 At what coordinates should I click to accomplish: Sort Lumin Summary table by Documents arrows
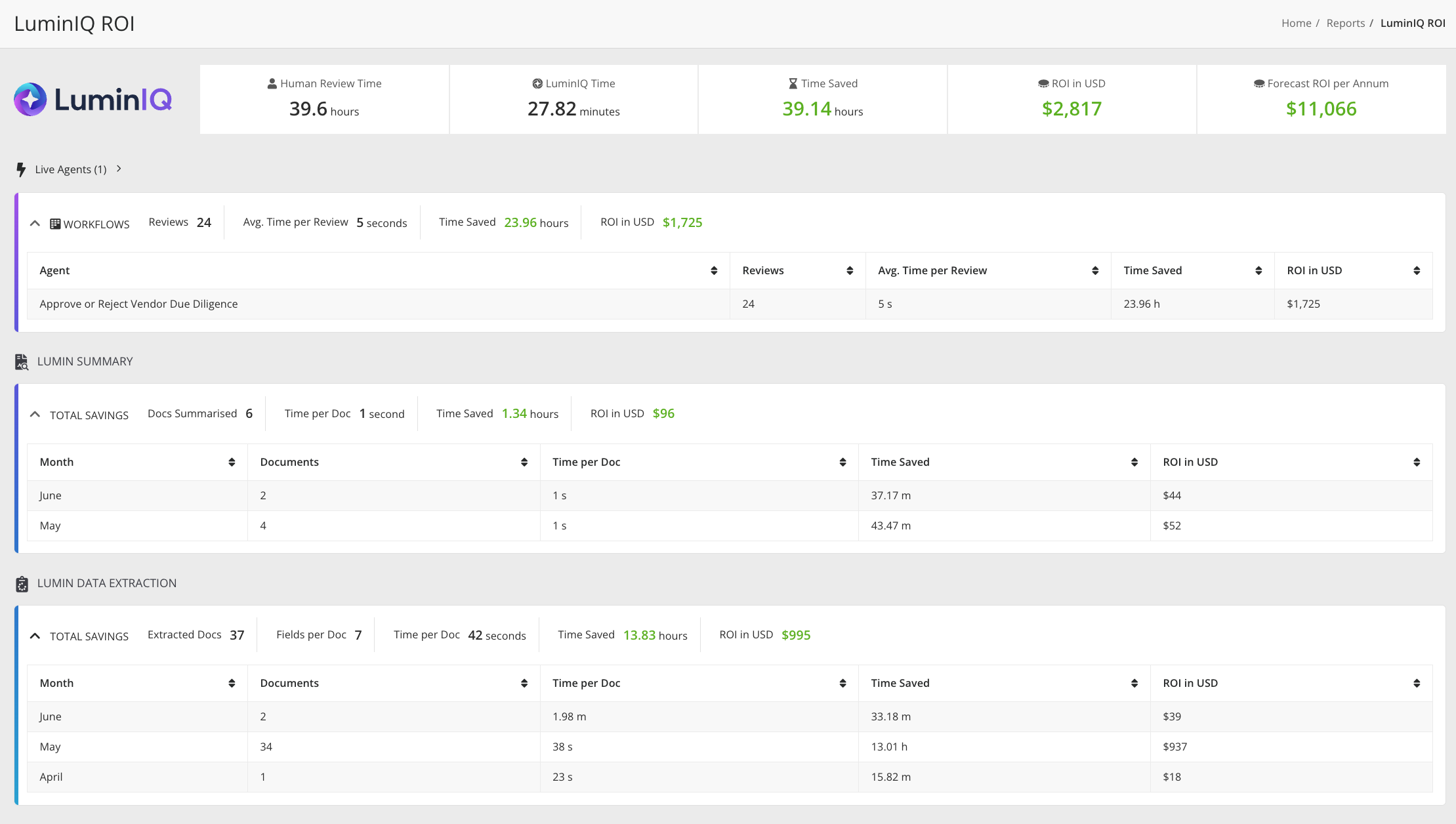524,463
